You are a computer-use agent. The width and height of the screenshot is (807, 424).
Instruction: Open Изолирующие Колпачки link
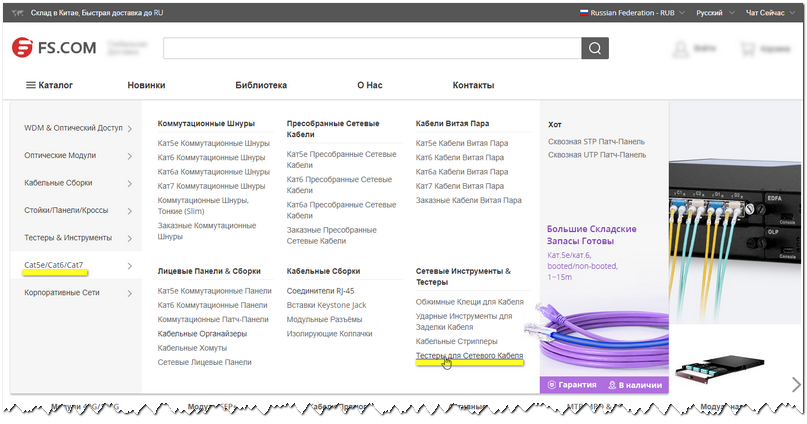[329, 334]
